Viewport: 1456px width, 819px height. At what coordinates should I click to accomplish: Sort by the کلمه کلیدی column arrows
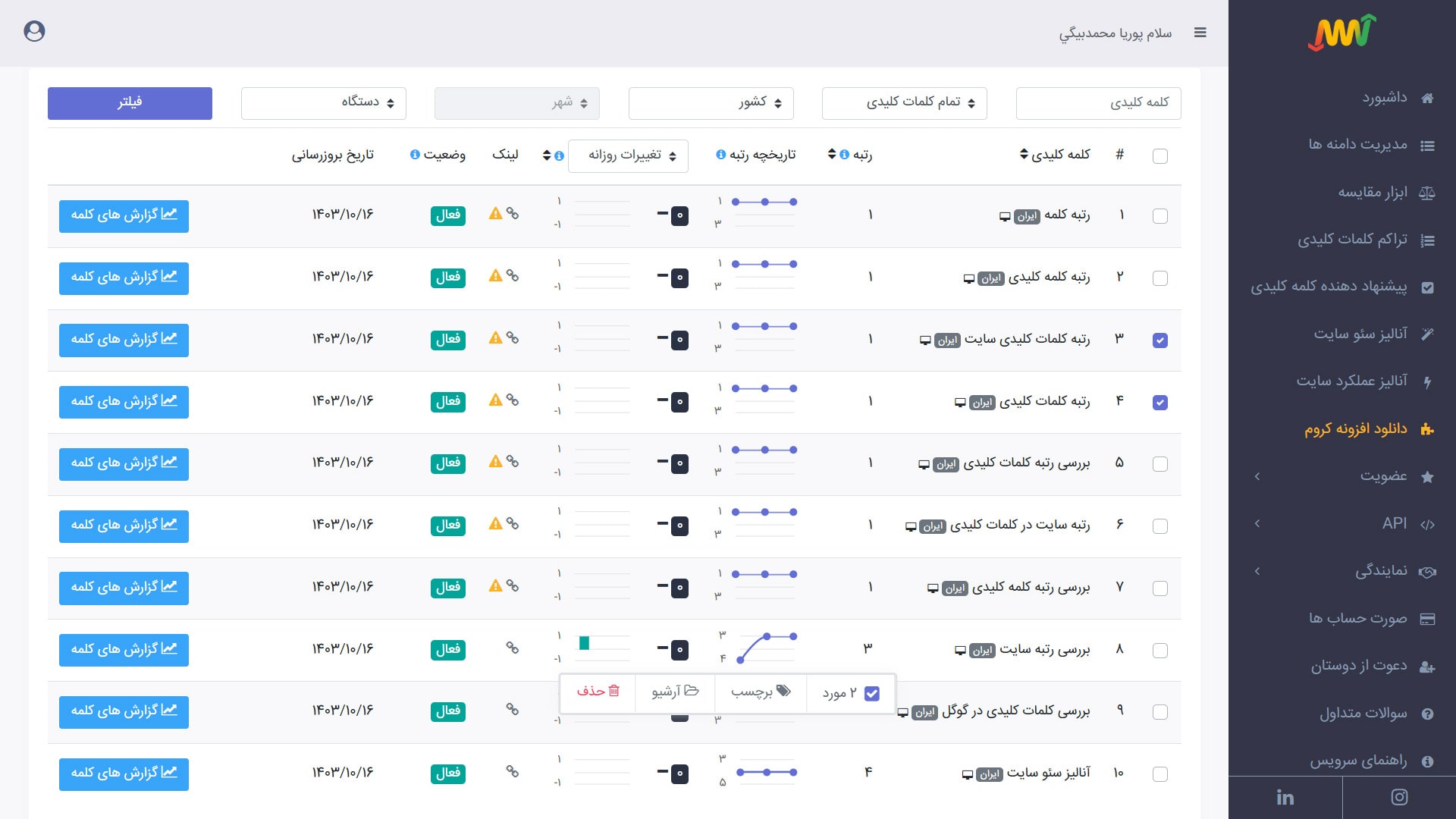click(1024, 155)
